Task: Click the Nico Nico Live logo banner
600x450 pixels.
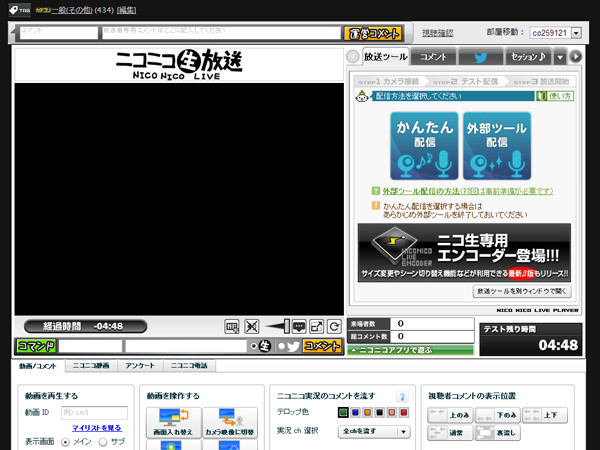Action: pos(179,64)
